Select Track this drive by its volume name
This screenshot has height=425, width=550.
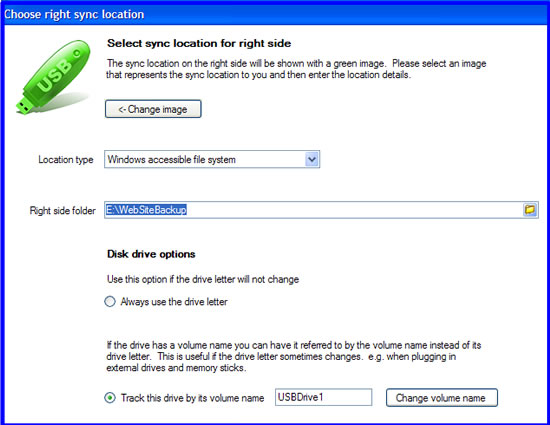coord(110,398)
